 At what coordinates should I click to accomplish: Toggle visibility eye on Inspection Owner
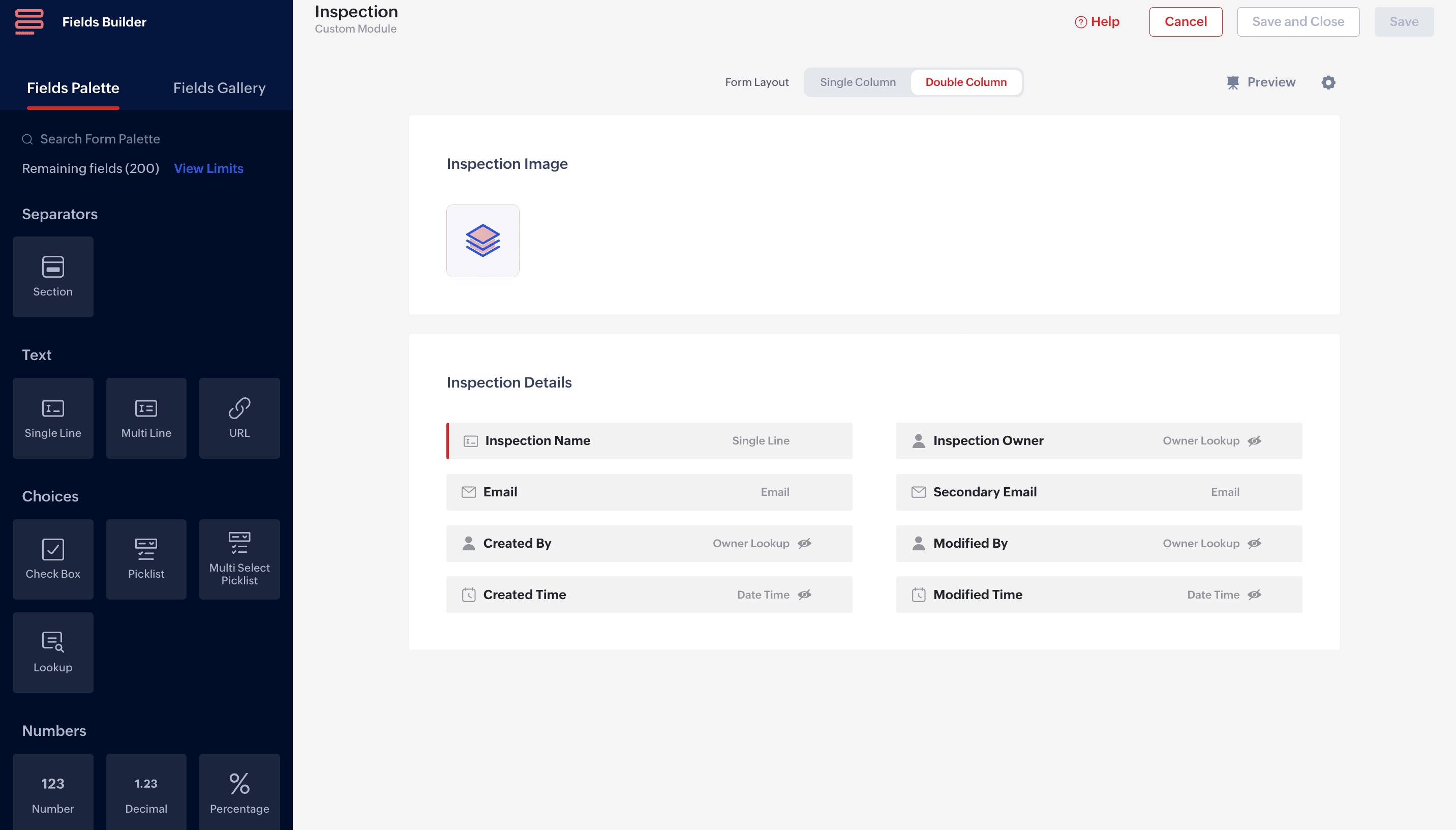coord(1254,440)
